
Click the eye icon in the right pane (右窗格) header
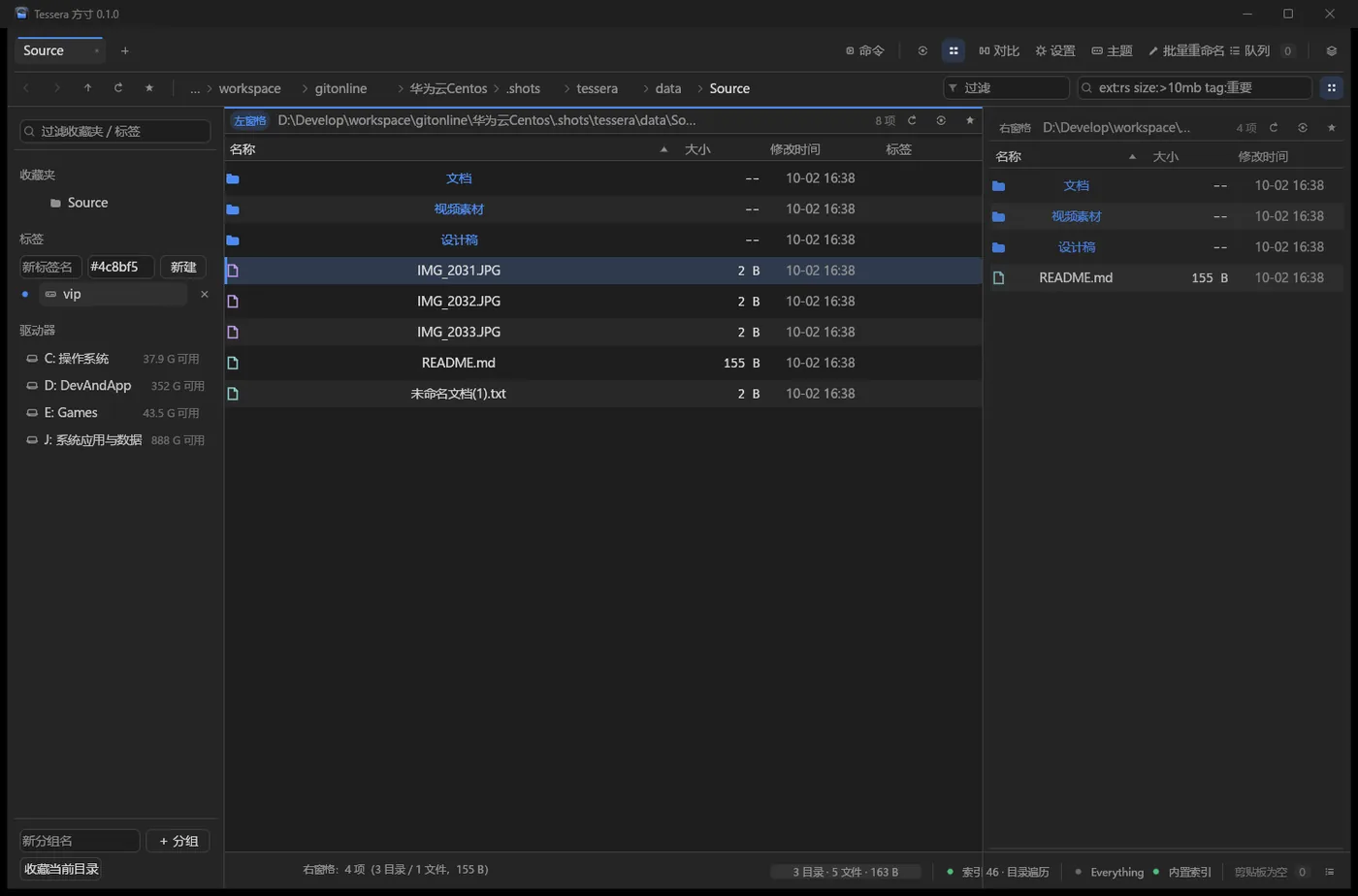pyautogui.click(x=1303, y=127)
